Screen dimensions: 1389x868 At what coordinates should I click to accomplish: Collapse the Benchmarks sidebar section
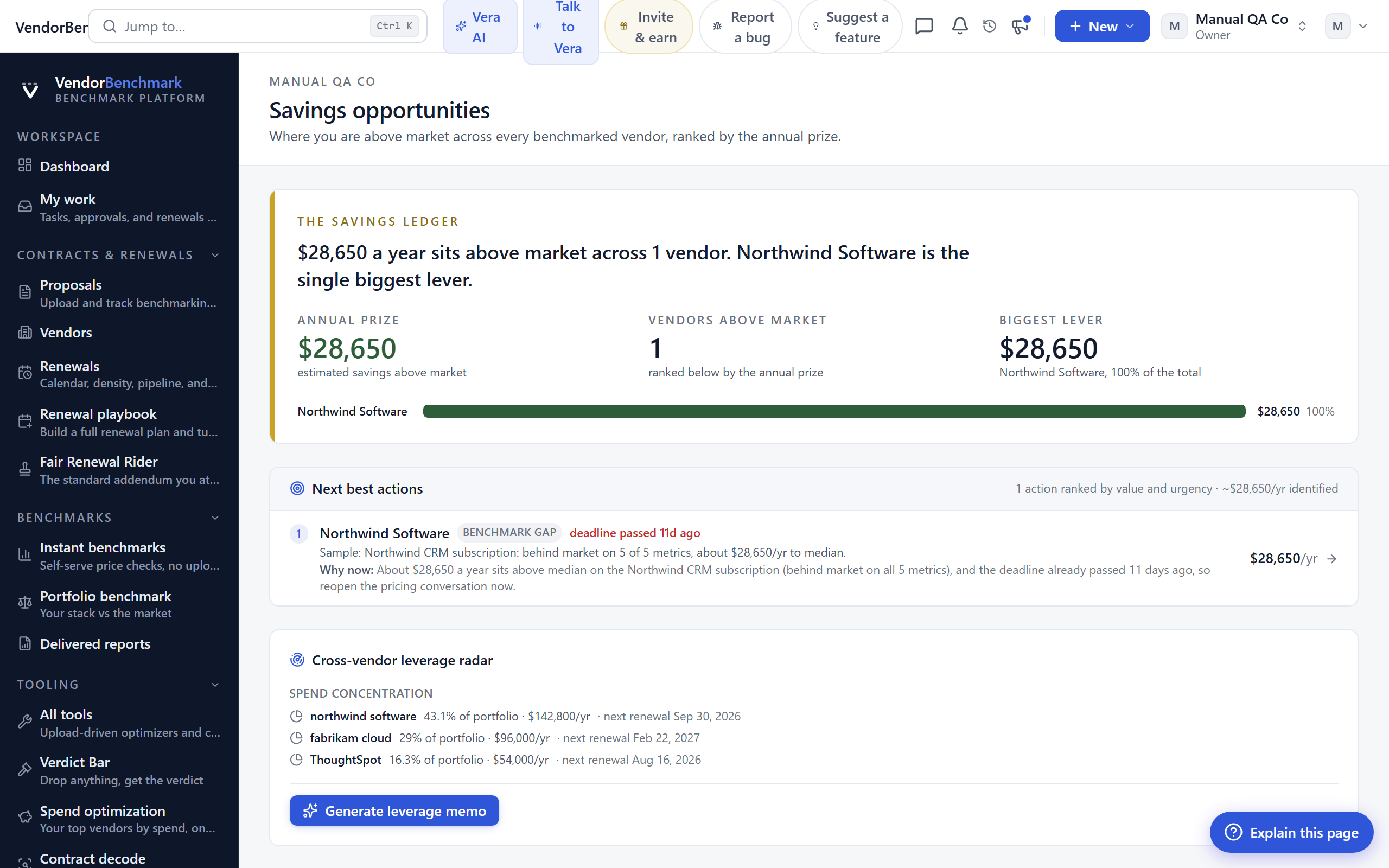point(215,518)
